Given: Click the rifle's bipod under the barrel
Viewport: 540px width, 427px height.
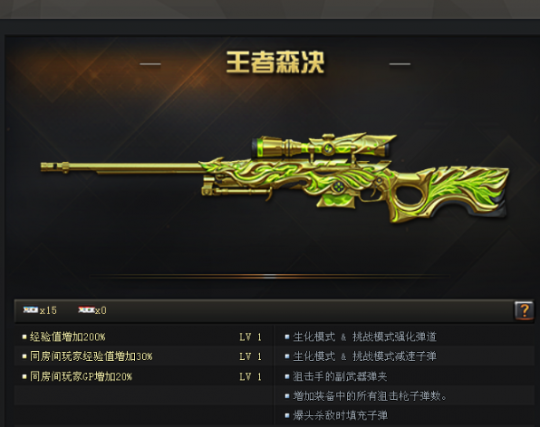Looking at the screenshot, I should (236, 188).
